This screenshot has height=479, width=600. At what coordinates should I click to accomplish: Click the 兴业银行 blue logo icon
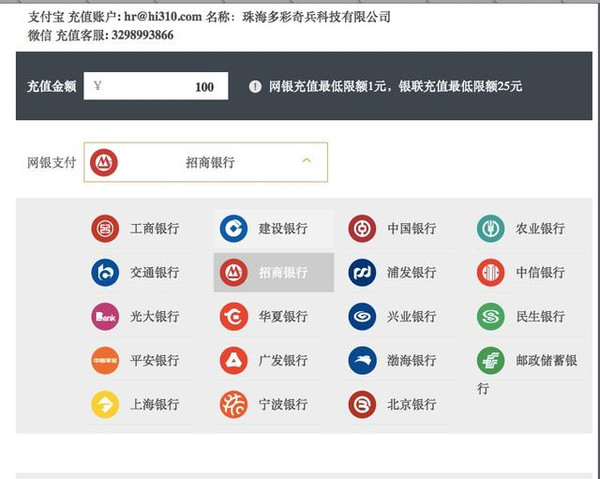[362, 317]
